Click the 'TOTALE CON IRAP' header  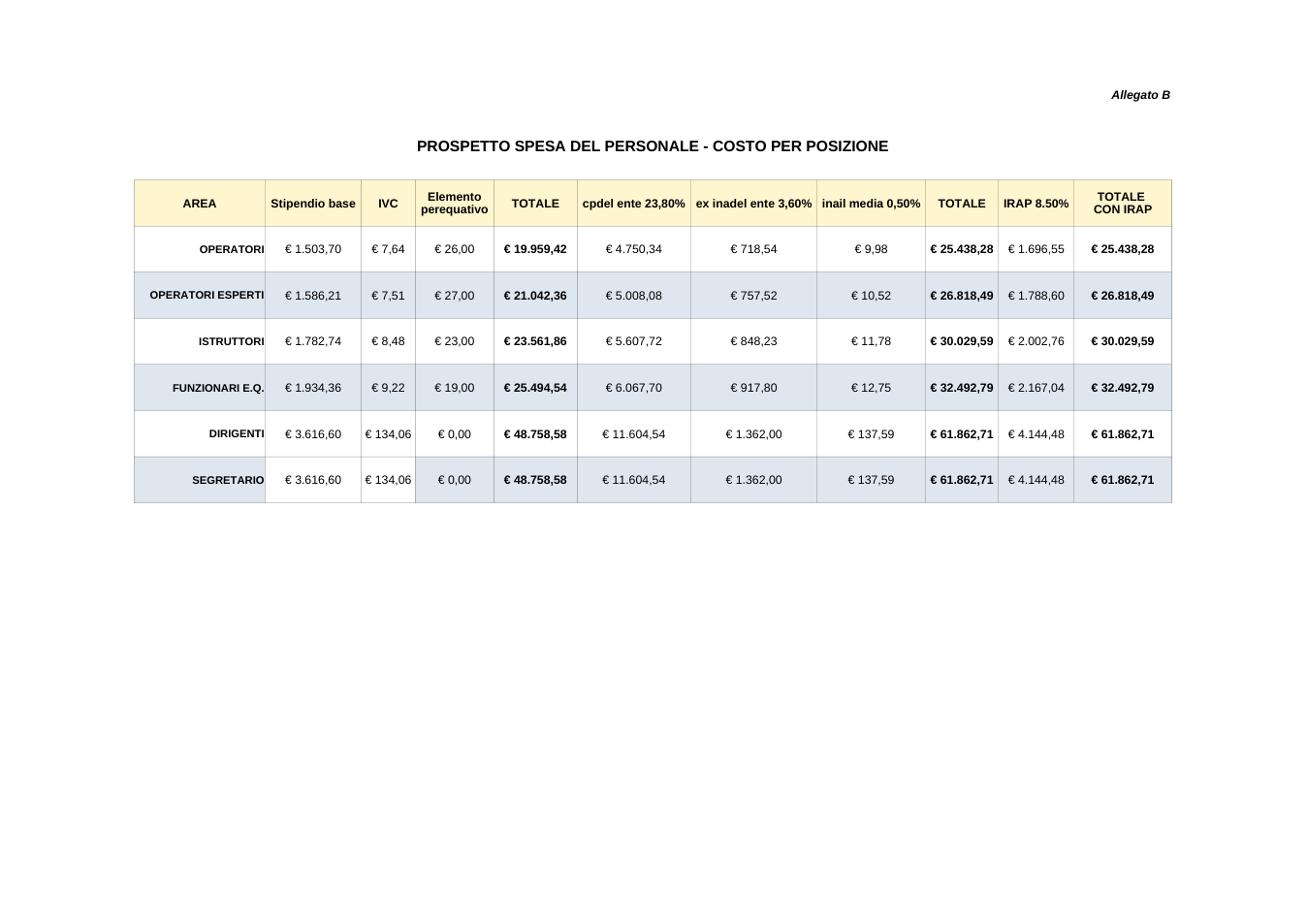(1123, 204)
